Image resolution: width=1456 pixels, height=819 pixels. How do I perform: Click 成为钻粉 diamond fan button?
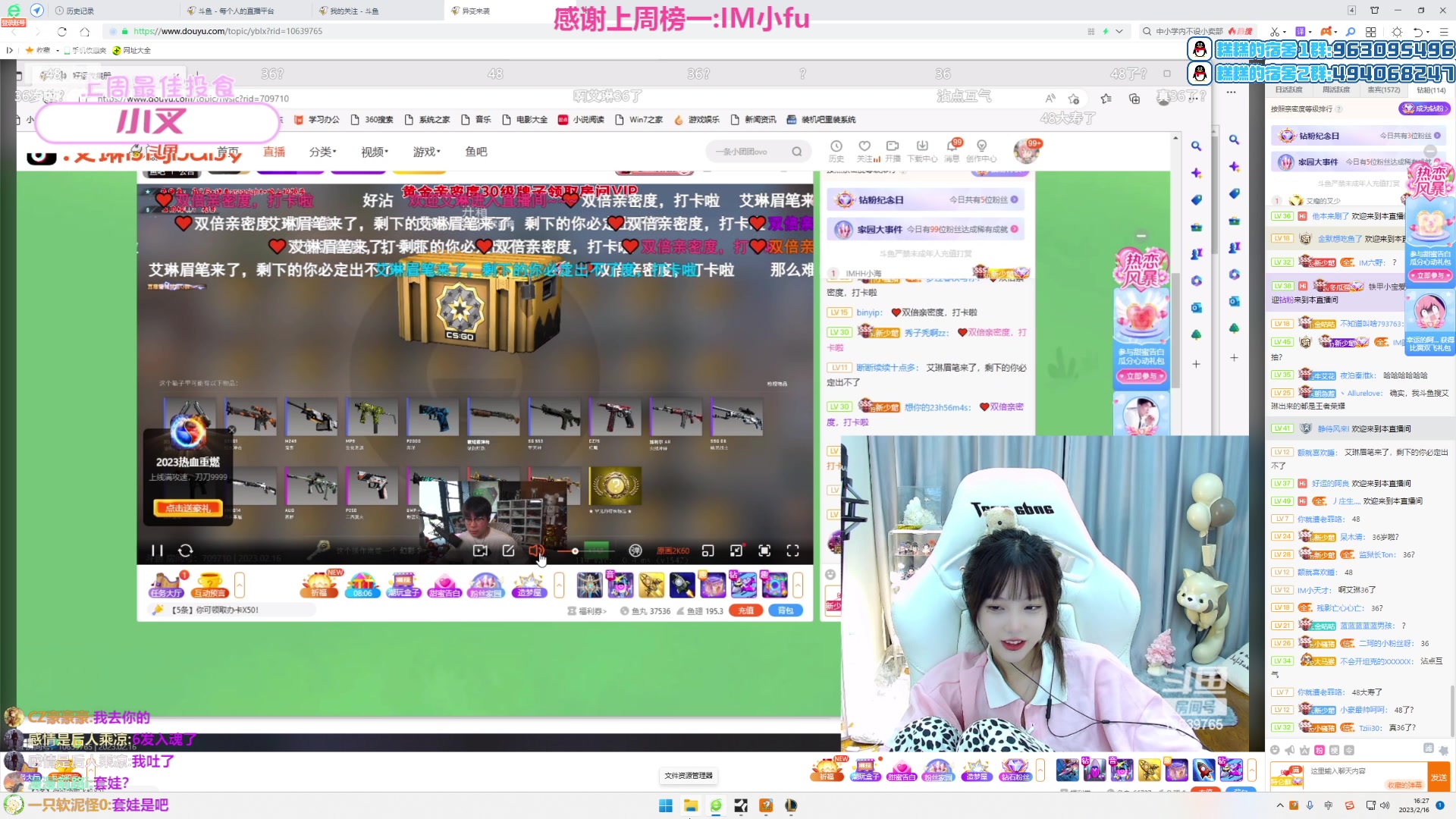tap(1423, 108)
